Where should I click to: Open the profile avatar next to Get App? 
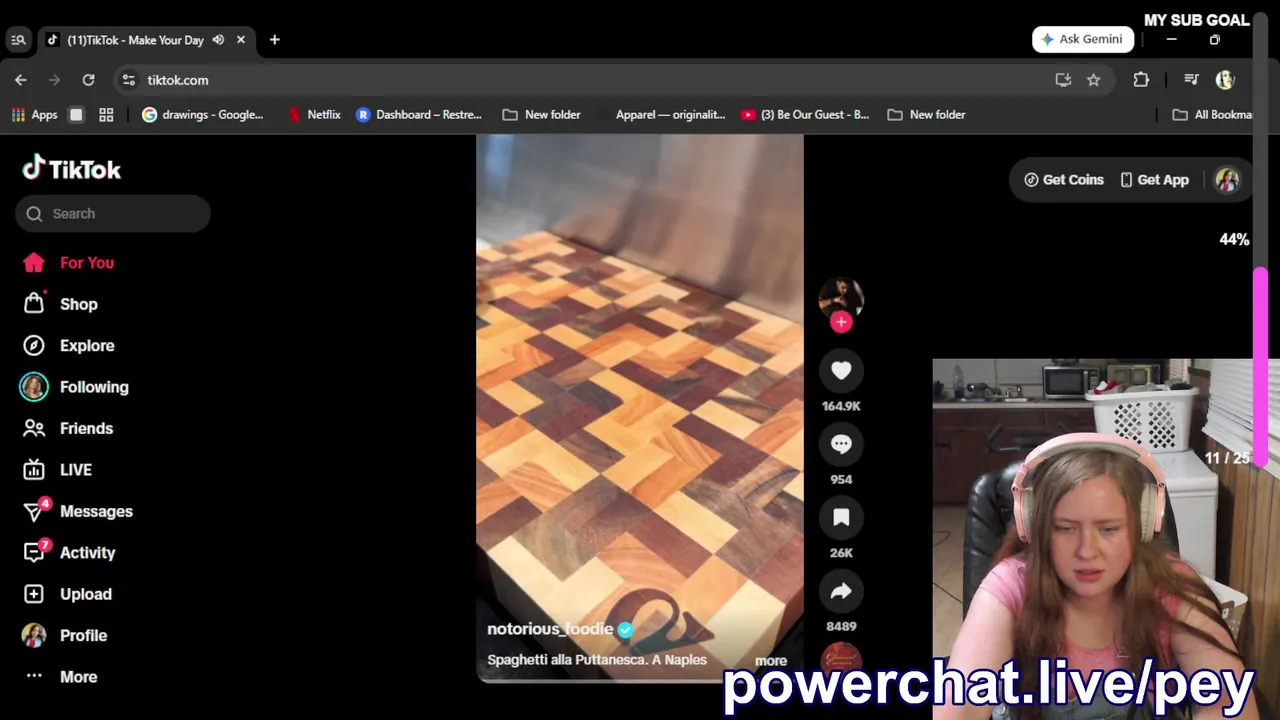point(1227,180)
